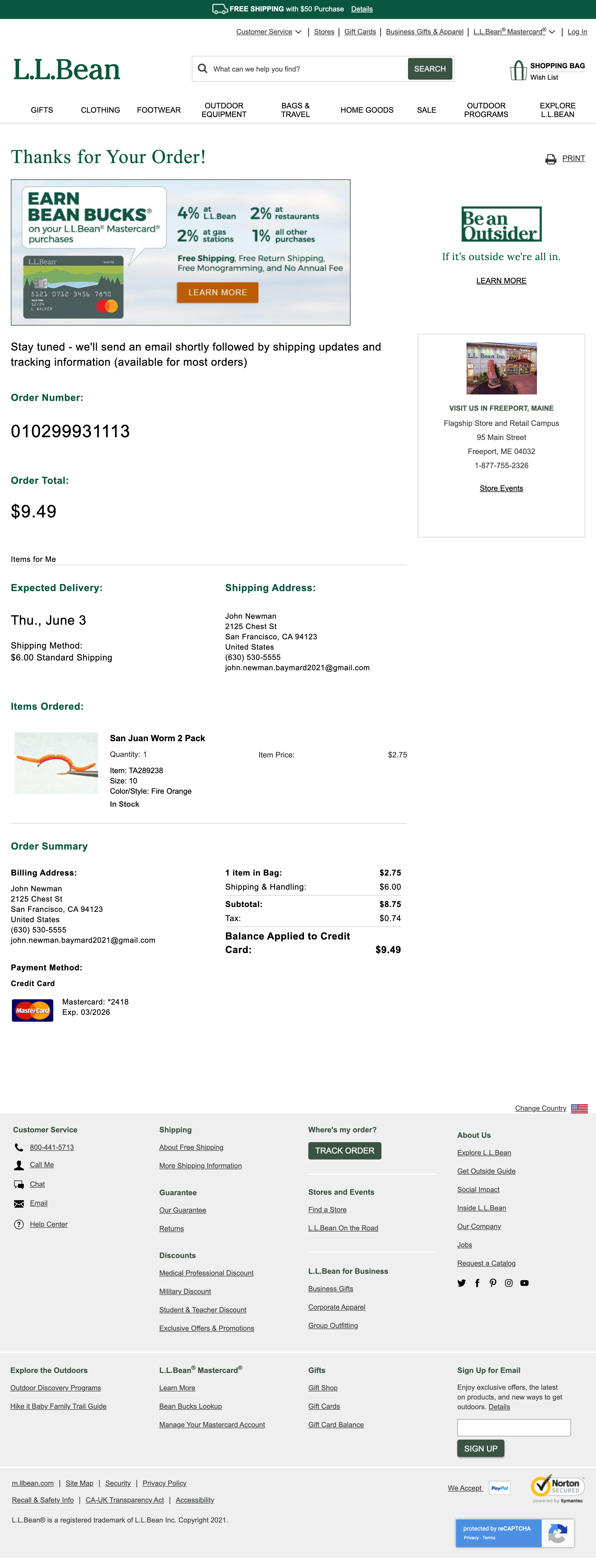The height and width of the screenshot is (1568, 596).
Task: Click Learn More on Bean Bucks banner
Action: click(217, 293)
